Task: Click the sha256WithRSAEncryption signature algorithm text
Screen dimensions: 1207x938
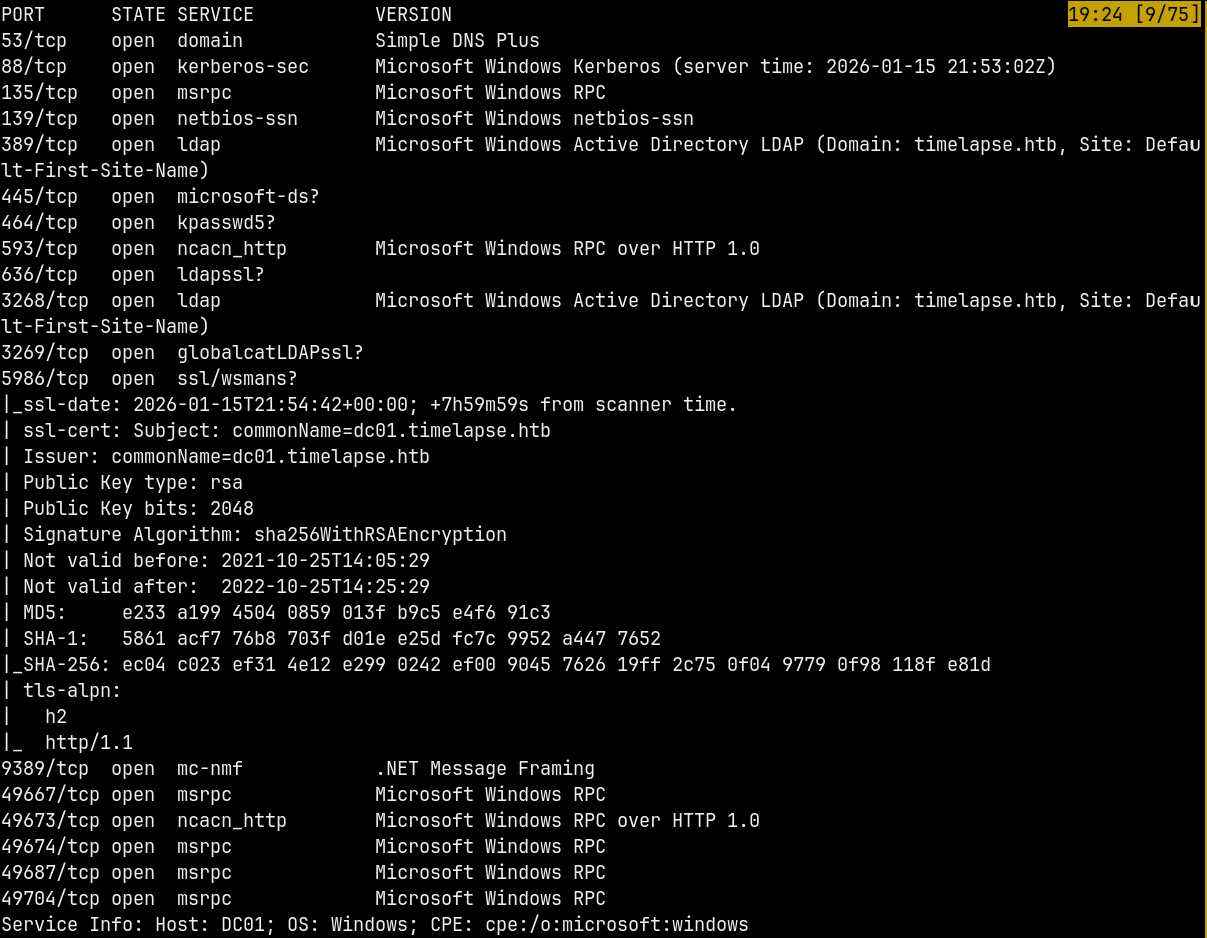Action: pyautogui.click(x=380, y=535)
